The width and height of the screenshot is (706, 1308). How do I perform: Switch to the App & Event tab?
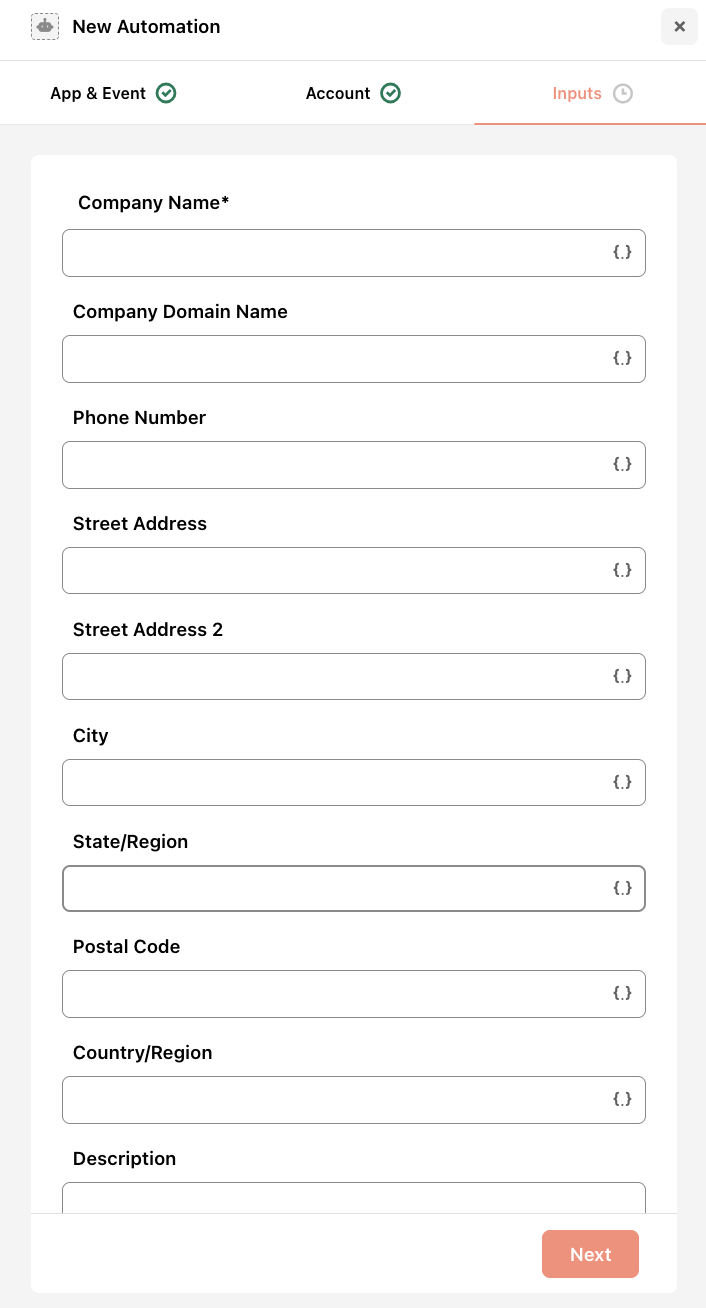click(x=113, y=93)
